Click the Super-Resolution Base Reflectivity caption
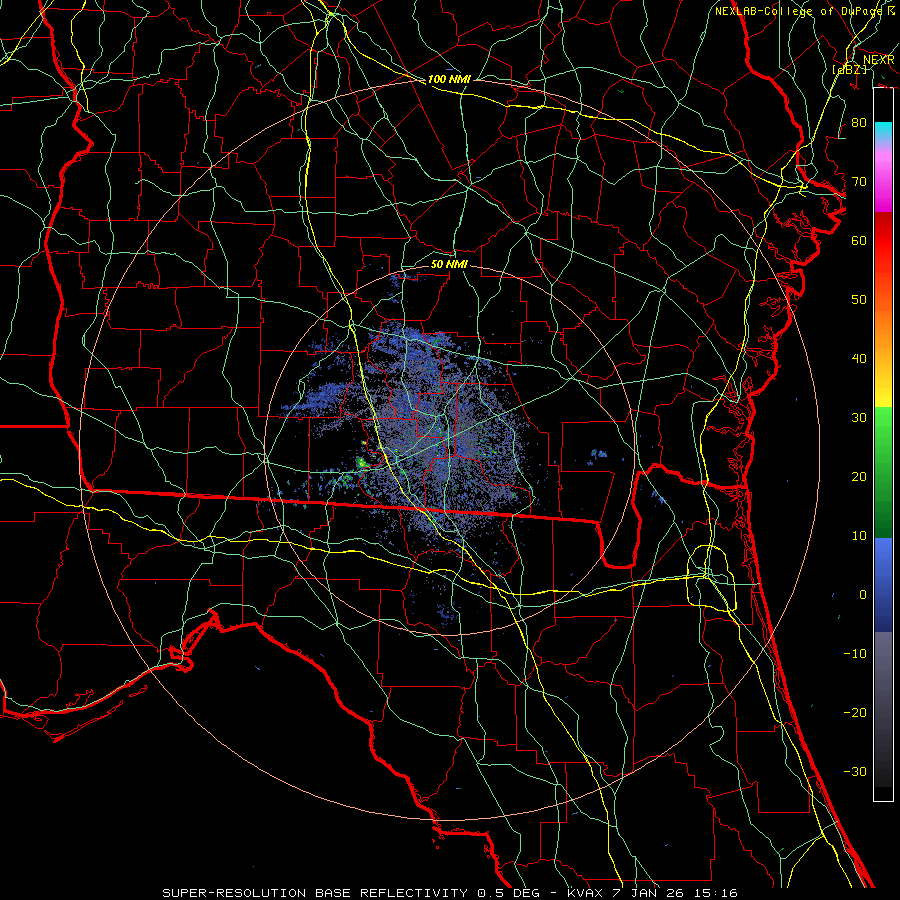 tap(352, 893)
